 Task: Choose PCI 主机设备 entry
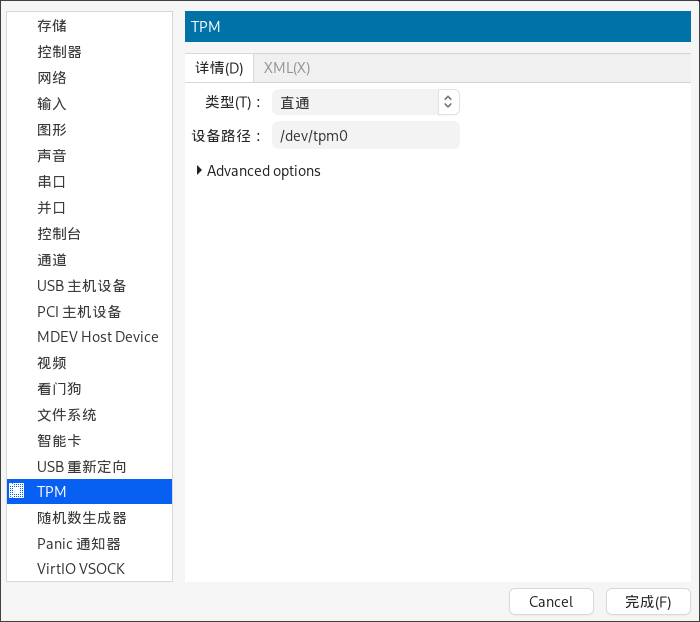point(79,311)
